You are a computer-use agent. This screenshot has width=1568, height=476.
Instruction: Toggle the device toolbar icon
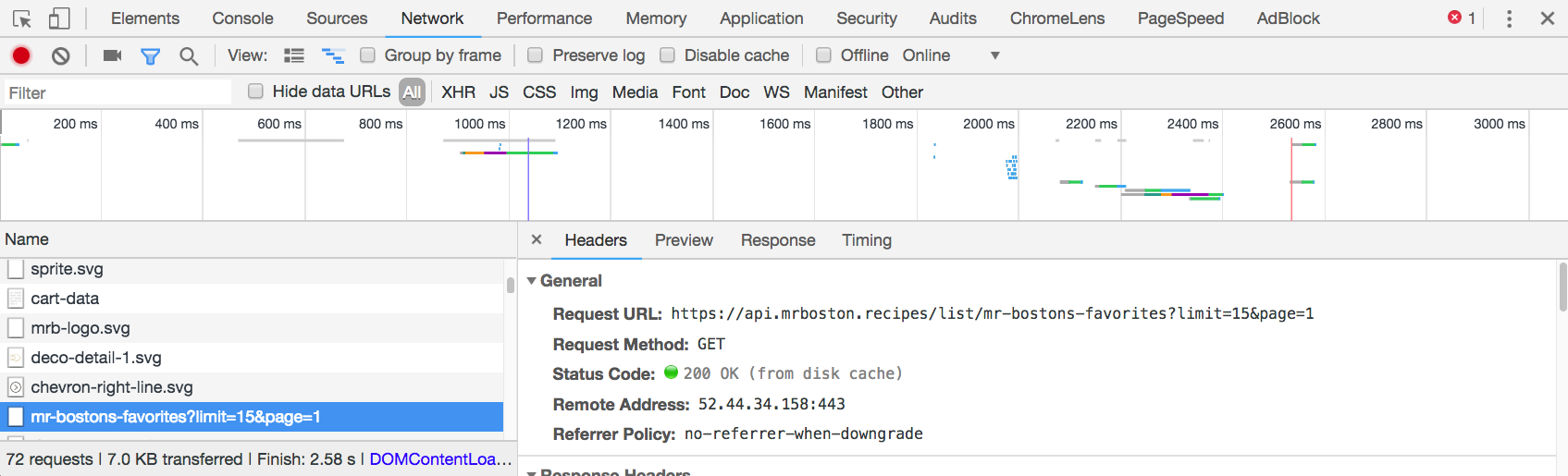[x=59, y=18]
